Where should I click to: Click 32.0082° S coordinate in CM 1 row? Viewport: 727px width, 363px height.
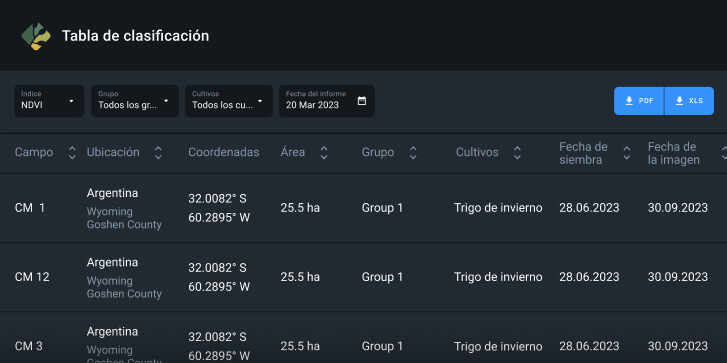click(x=217, y=199)
